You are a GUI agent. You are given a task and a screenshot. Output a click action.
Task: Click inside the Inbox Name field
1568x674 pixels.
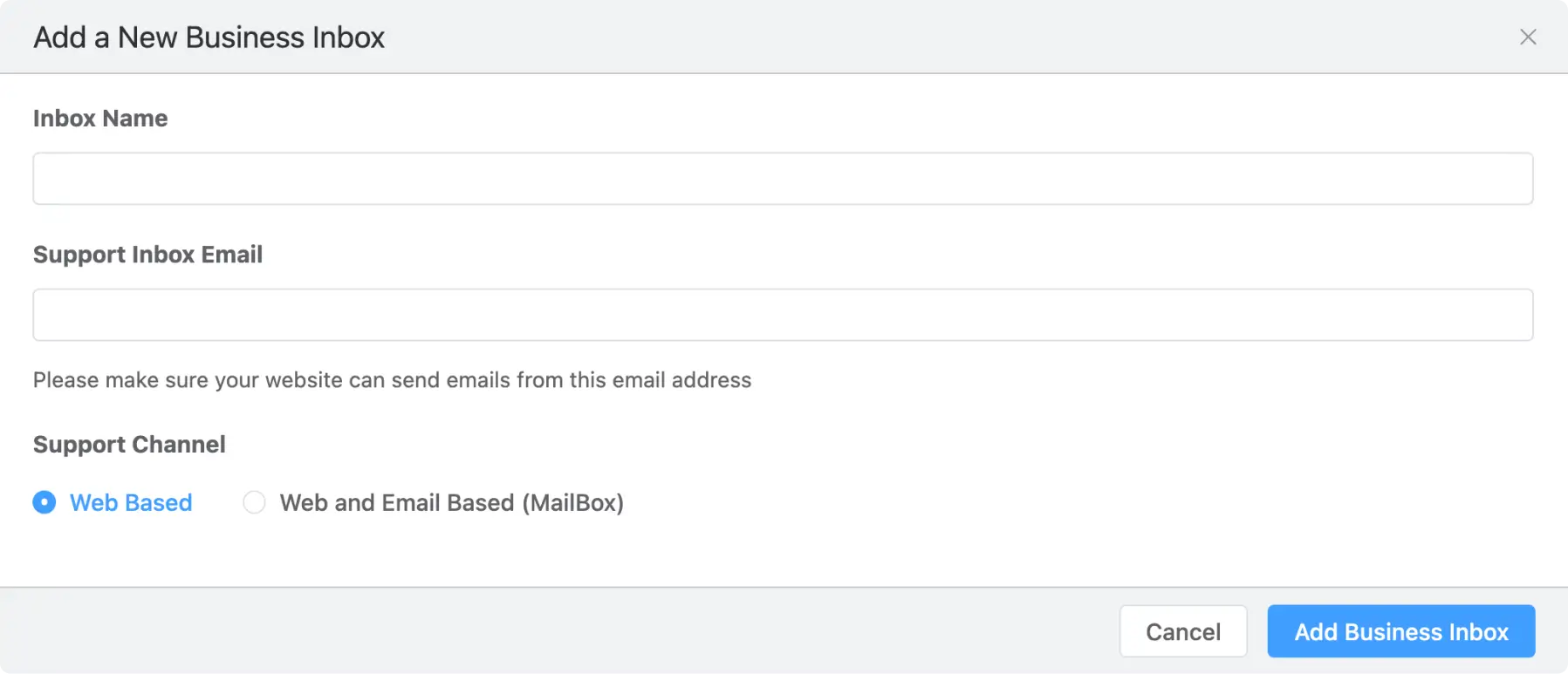pyautogui.click(x=783, y=178)
